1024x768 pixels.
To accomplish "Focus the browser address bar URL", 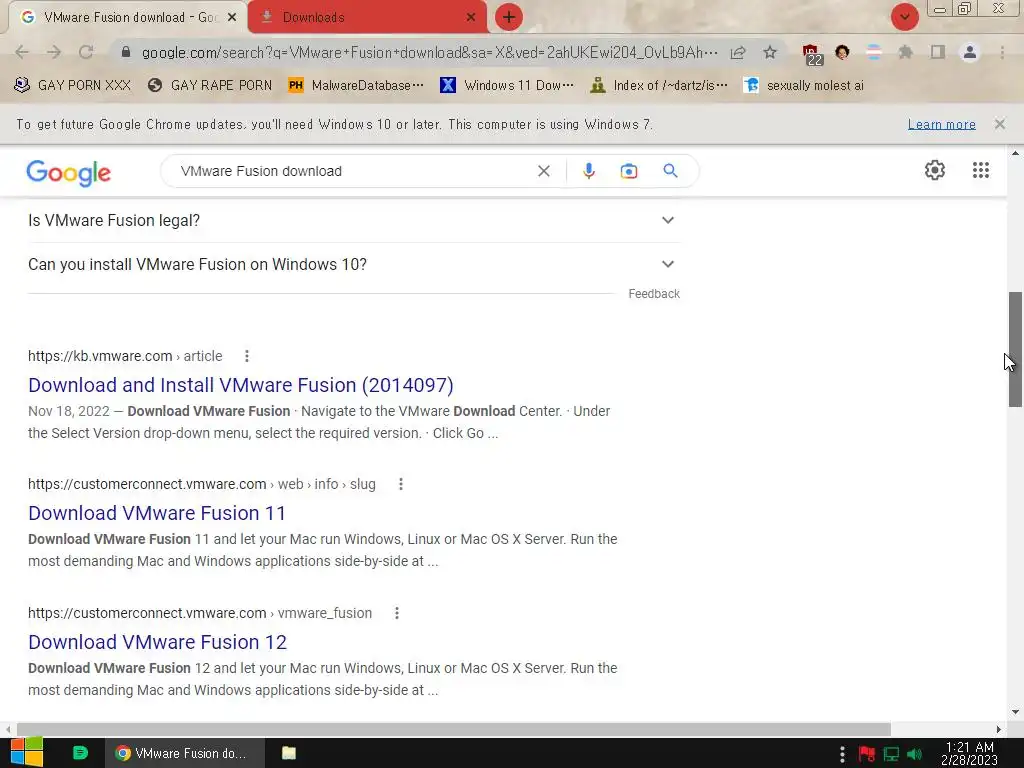I will [429, 52].
